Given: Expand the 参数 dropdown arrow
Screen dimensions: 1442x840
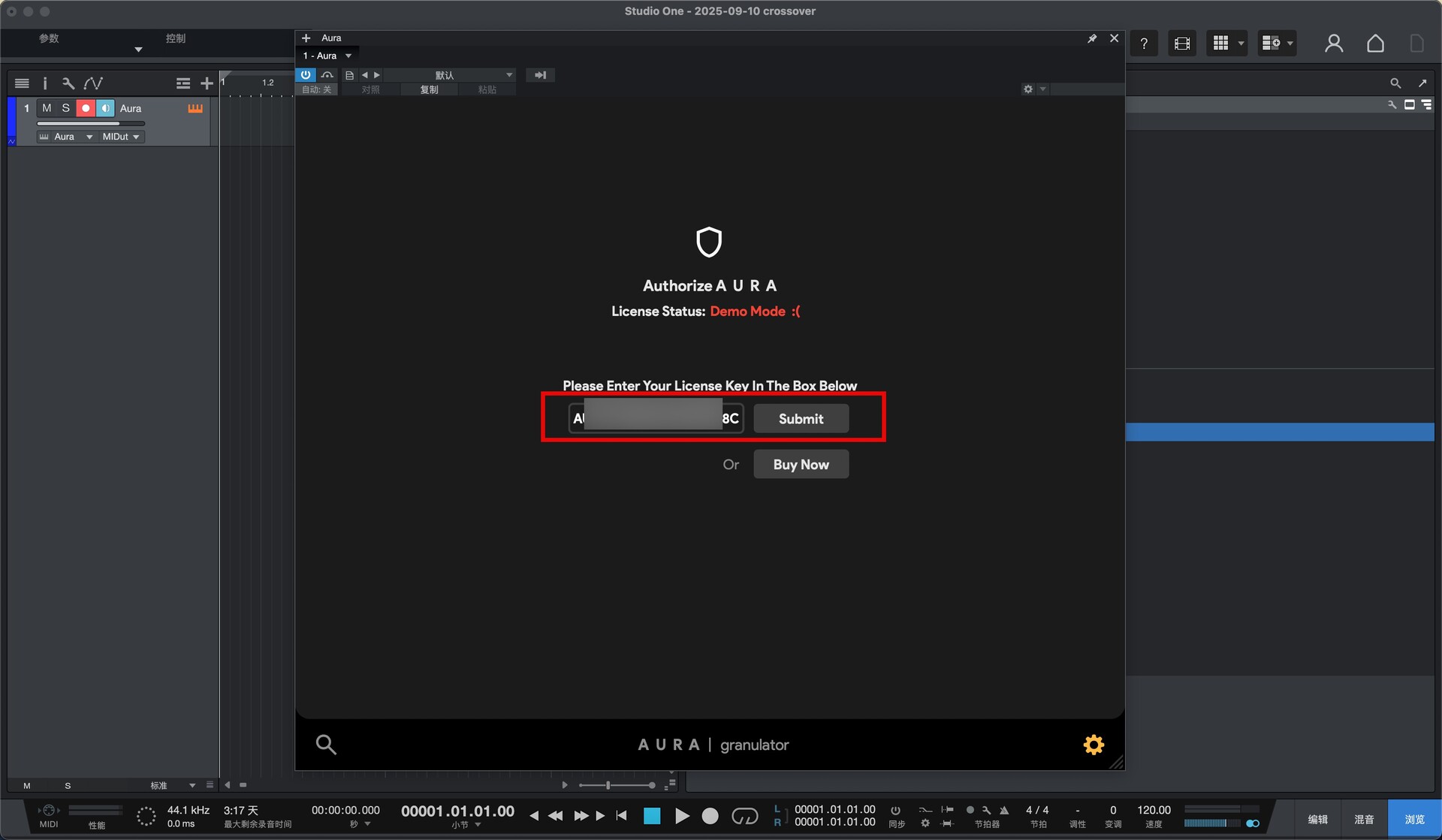Looking at the screenshot, I should tap(138, 50).
